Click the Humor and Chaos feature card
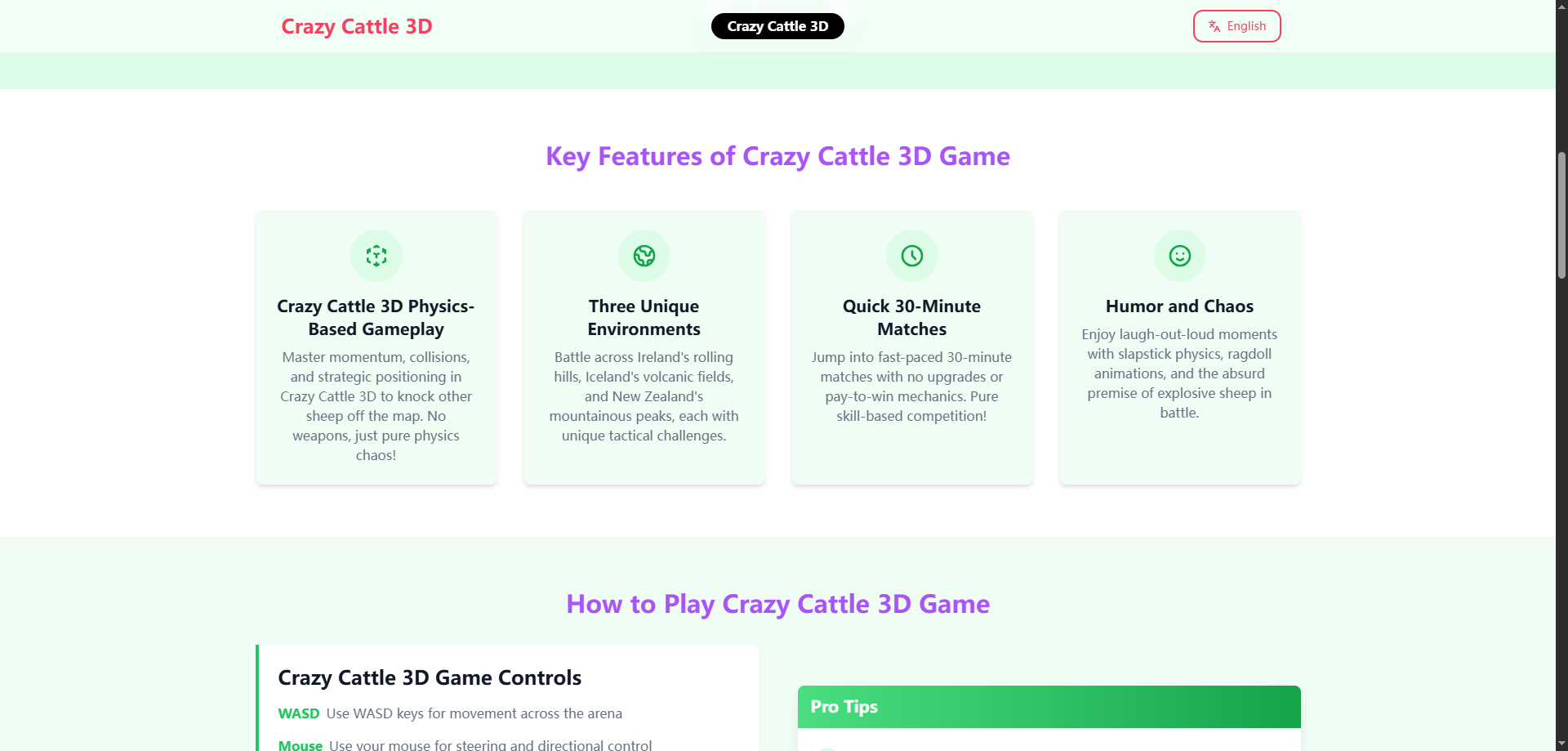The width and height of the screenshot is (1568, 751). pyautogui.click(x=1179, y=346)
